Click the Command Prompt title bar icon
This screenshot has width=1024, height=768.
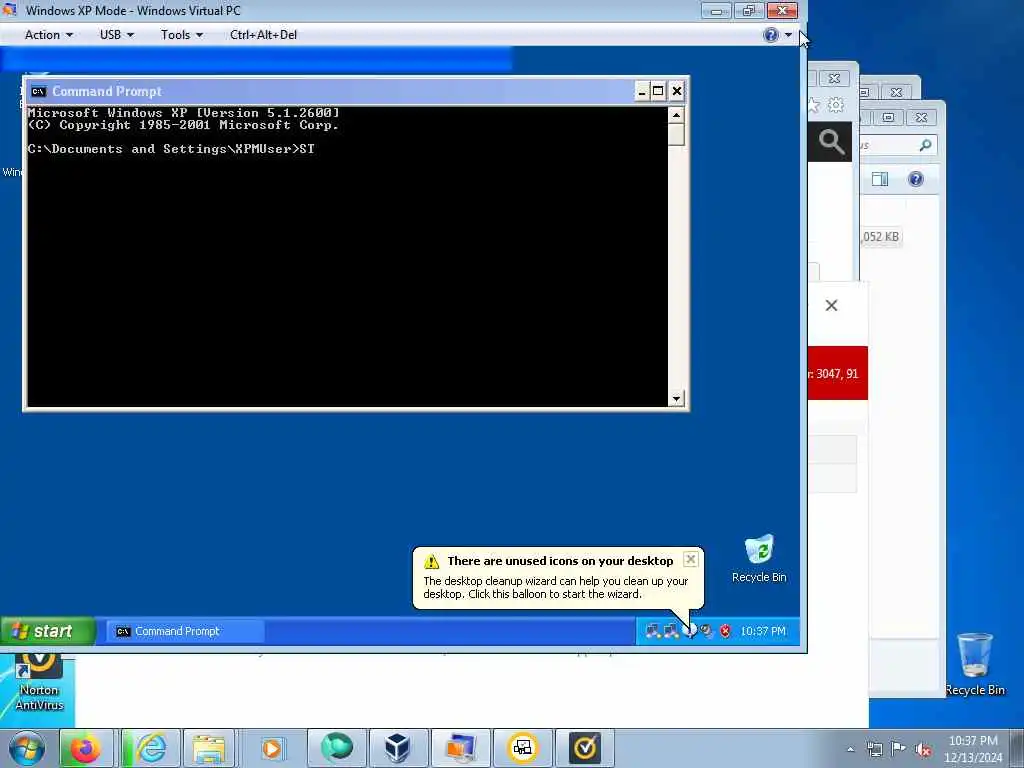[39, 91]
